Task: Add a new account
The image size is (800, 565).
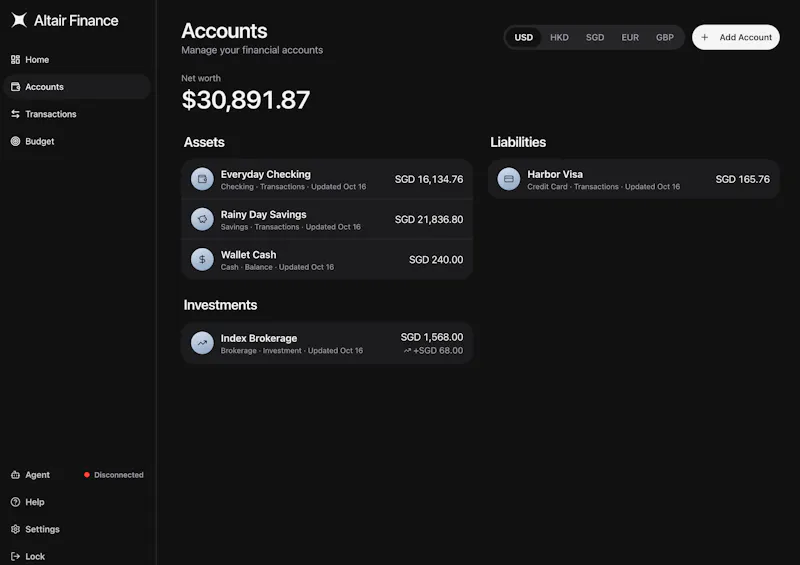Action: 736,37
